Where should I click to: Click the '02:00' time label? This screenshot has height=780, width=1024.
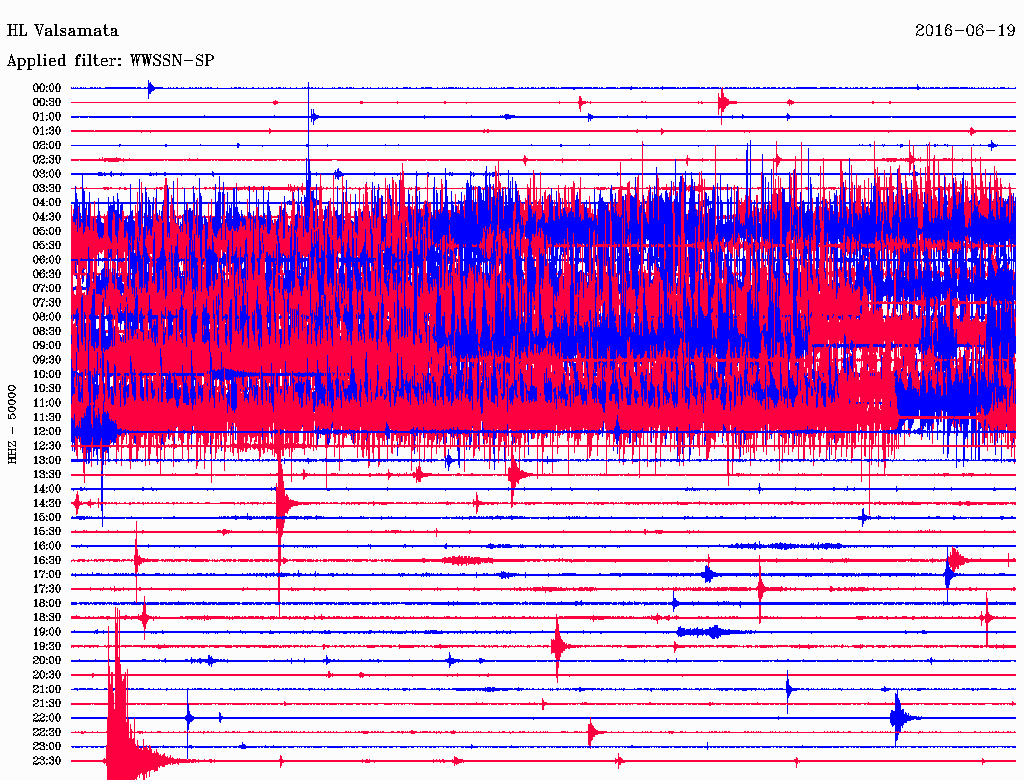pyautogui.click(x=47, y=145)
